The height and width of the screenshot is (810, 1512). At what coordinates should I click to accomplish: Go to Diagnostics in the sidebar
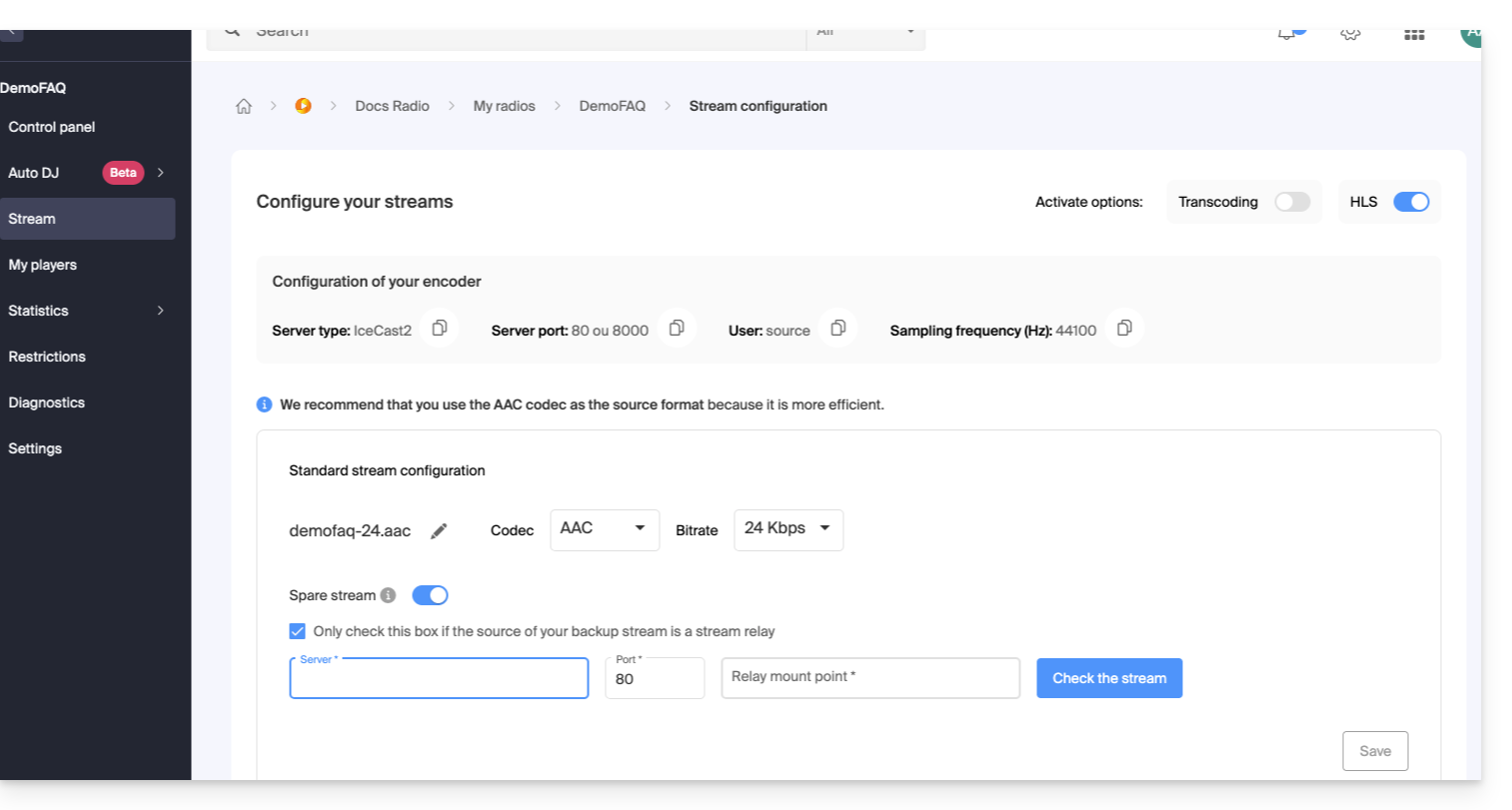[x=47, y=403]
